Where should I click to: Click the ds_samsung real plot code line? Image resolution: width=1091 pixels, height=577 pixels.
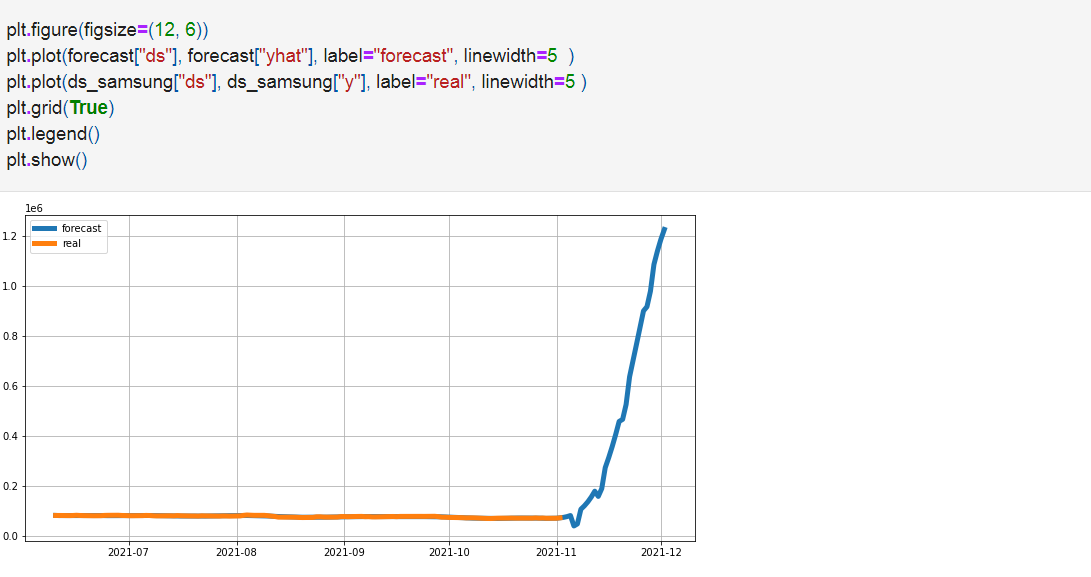[296, 82]
